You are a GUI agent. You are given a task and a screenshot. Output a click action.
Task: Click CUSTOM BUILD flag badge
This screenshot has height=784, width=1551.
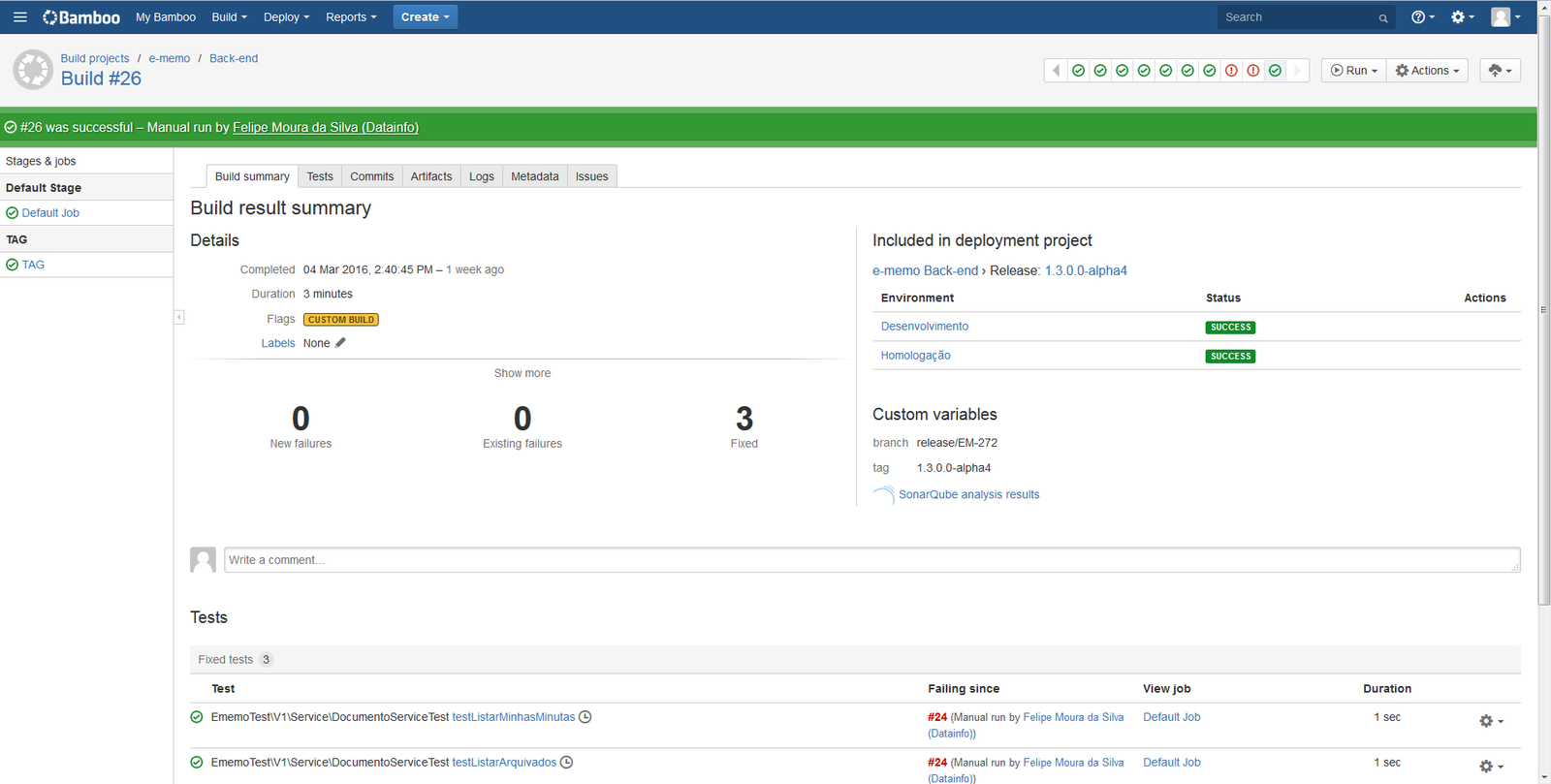(x=341, y=320)
